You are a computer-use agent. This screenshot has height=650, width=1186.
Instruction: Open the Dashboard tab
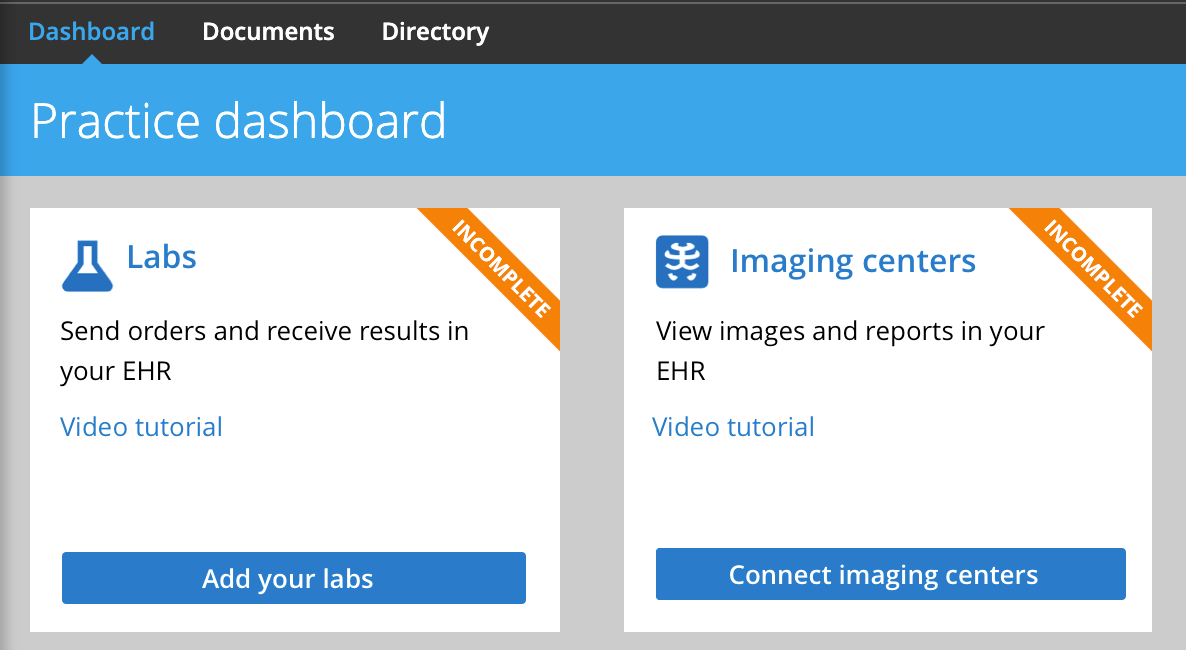pos(91,31)
